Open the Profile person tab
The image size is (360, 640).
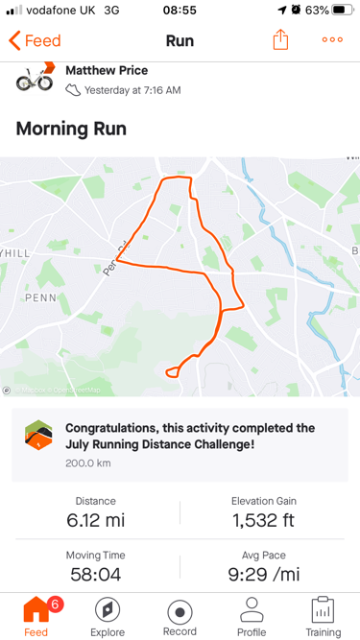tap(252, 617)
